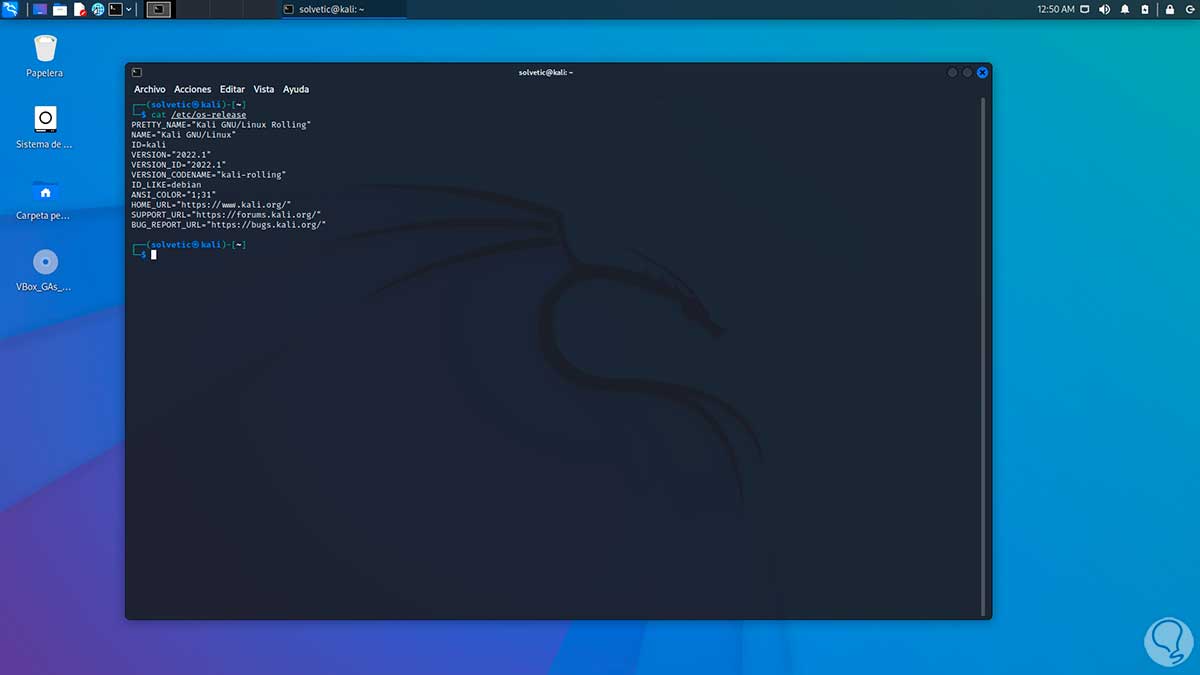This screenshot has width=1200, height=675.
Task: Click the empty terminal prompt cursor
Action: click(153, 255)
